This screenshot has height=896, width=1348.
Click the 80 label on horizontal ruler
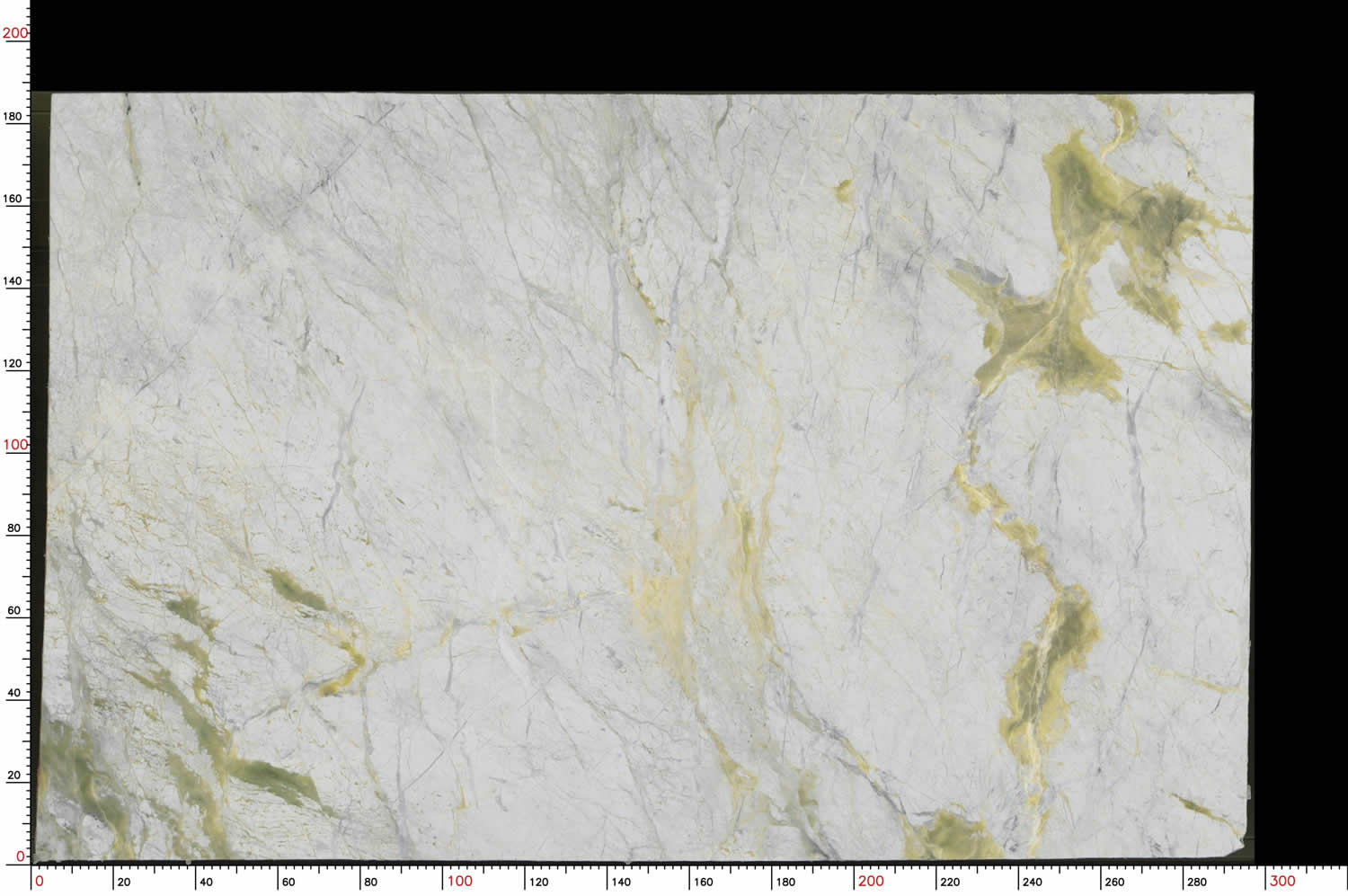pyautogui.click(x=370, y=882)
